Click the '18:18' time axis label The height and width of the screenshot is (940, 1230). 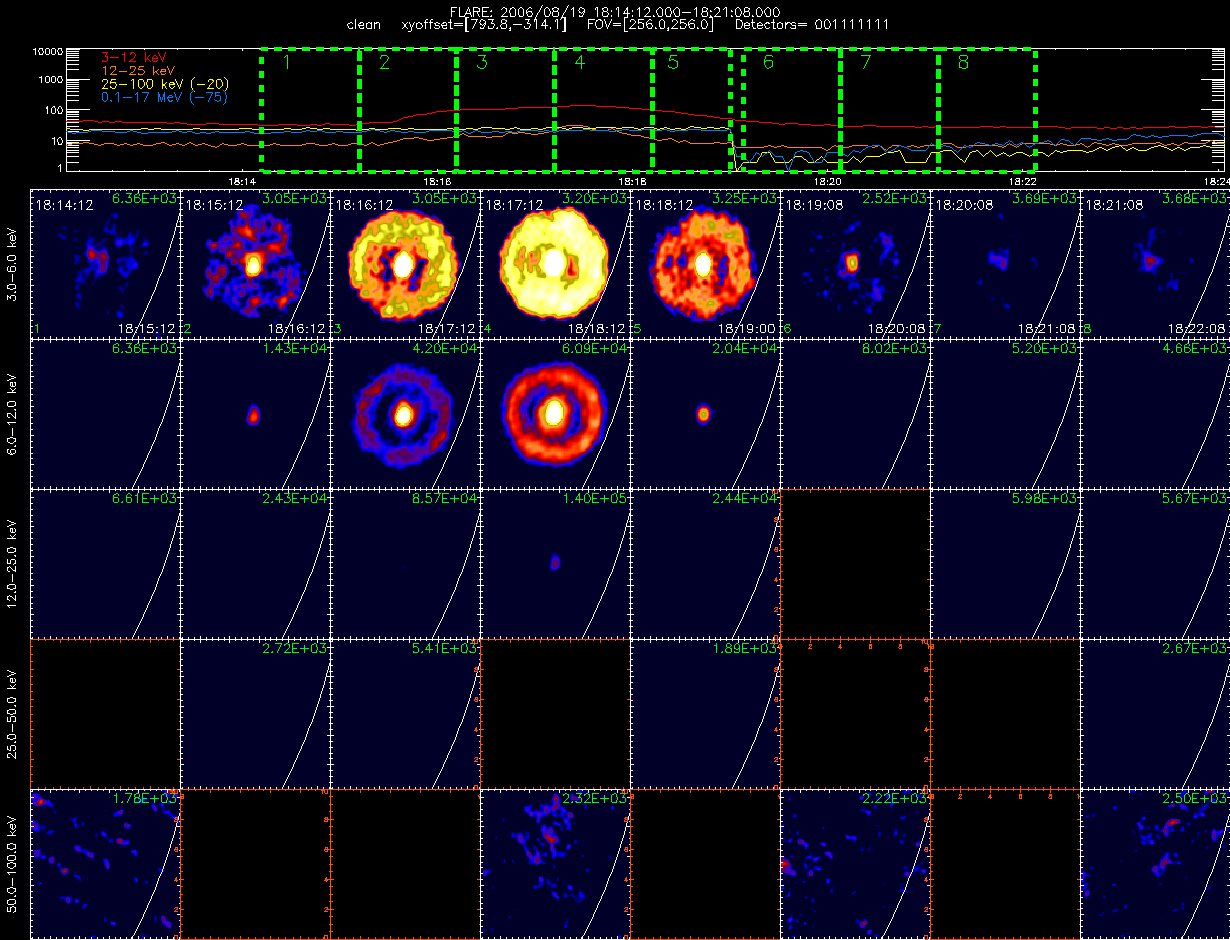(x=633, y=182)
